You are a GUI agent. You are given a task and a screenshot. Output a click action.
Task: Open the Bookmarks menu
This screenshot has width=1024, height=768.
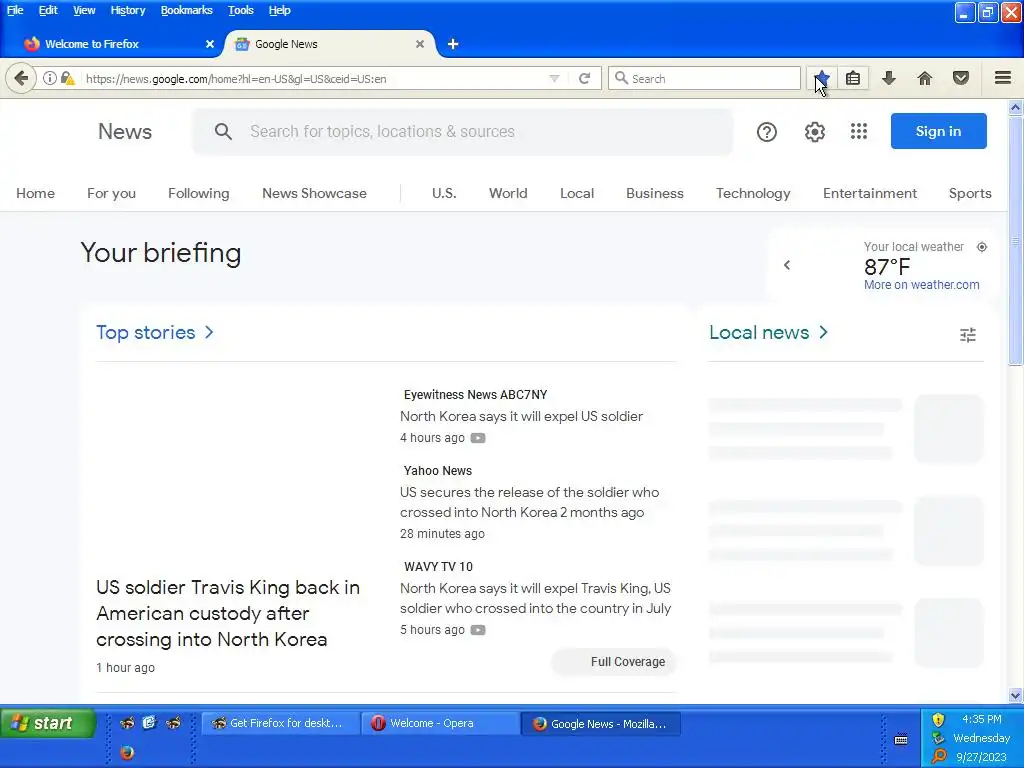[x=186, y=10]
